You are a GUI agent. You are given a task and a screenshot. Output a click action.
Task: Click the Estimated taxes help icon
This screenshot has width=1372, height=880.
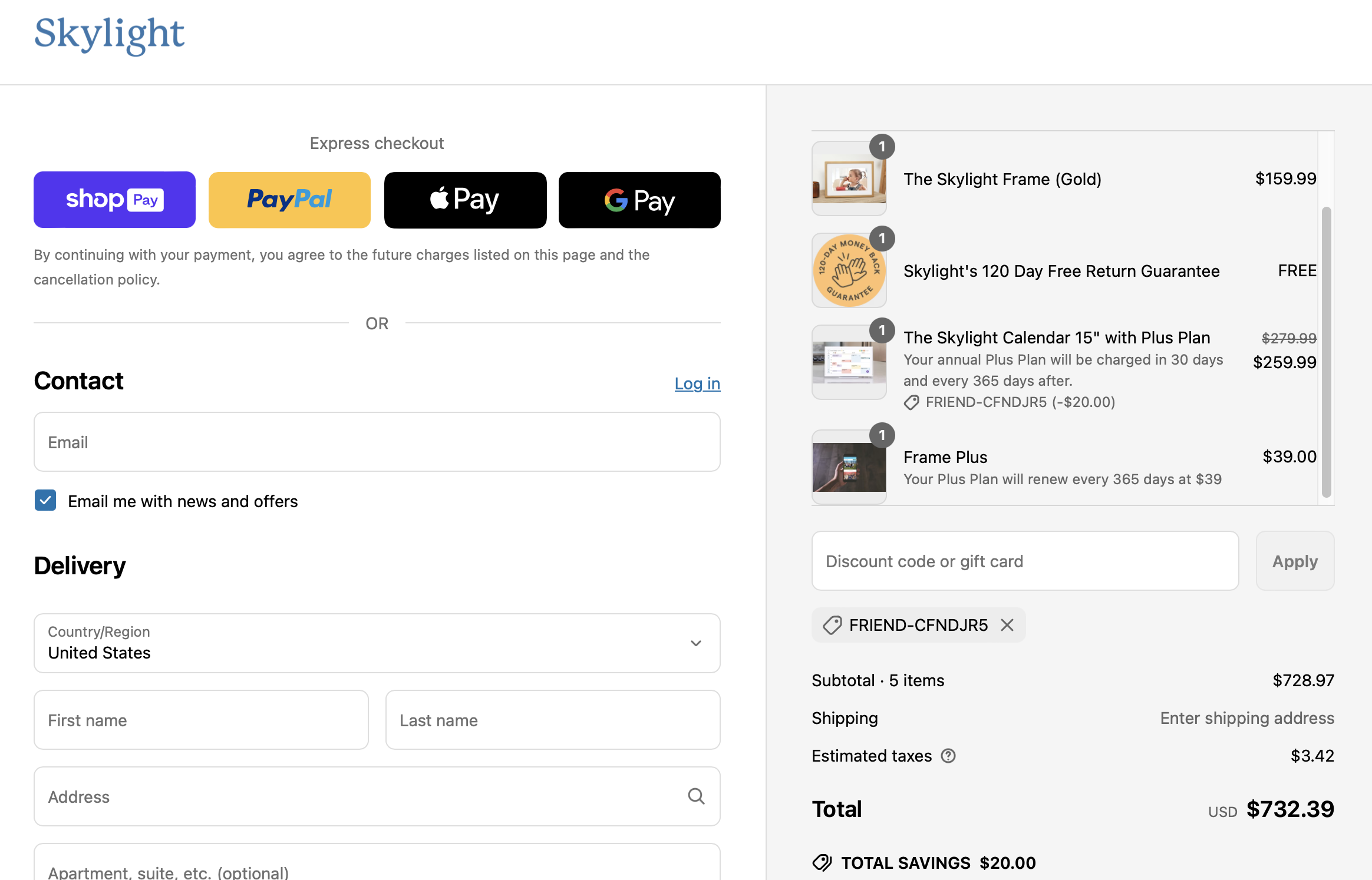point(948,756)
